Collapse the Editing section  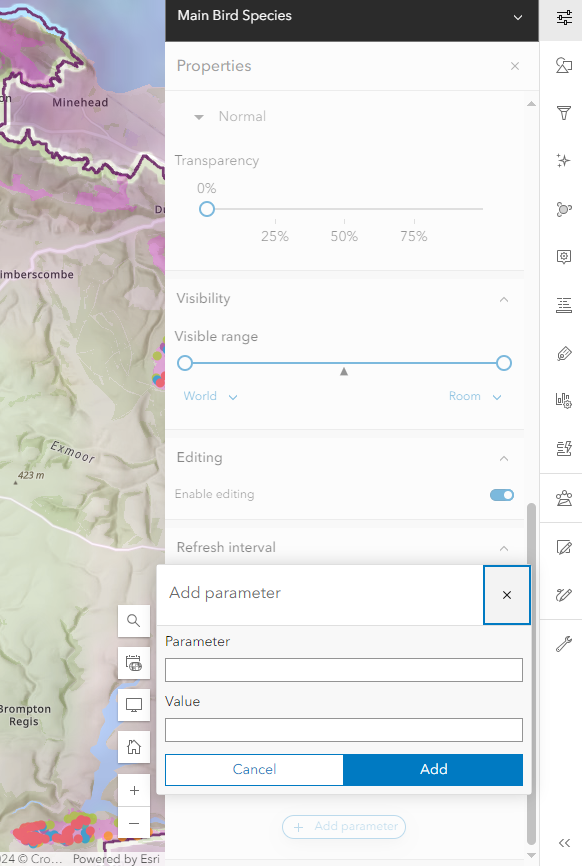click(504, 457)
